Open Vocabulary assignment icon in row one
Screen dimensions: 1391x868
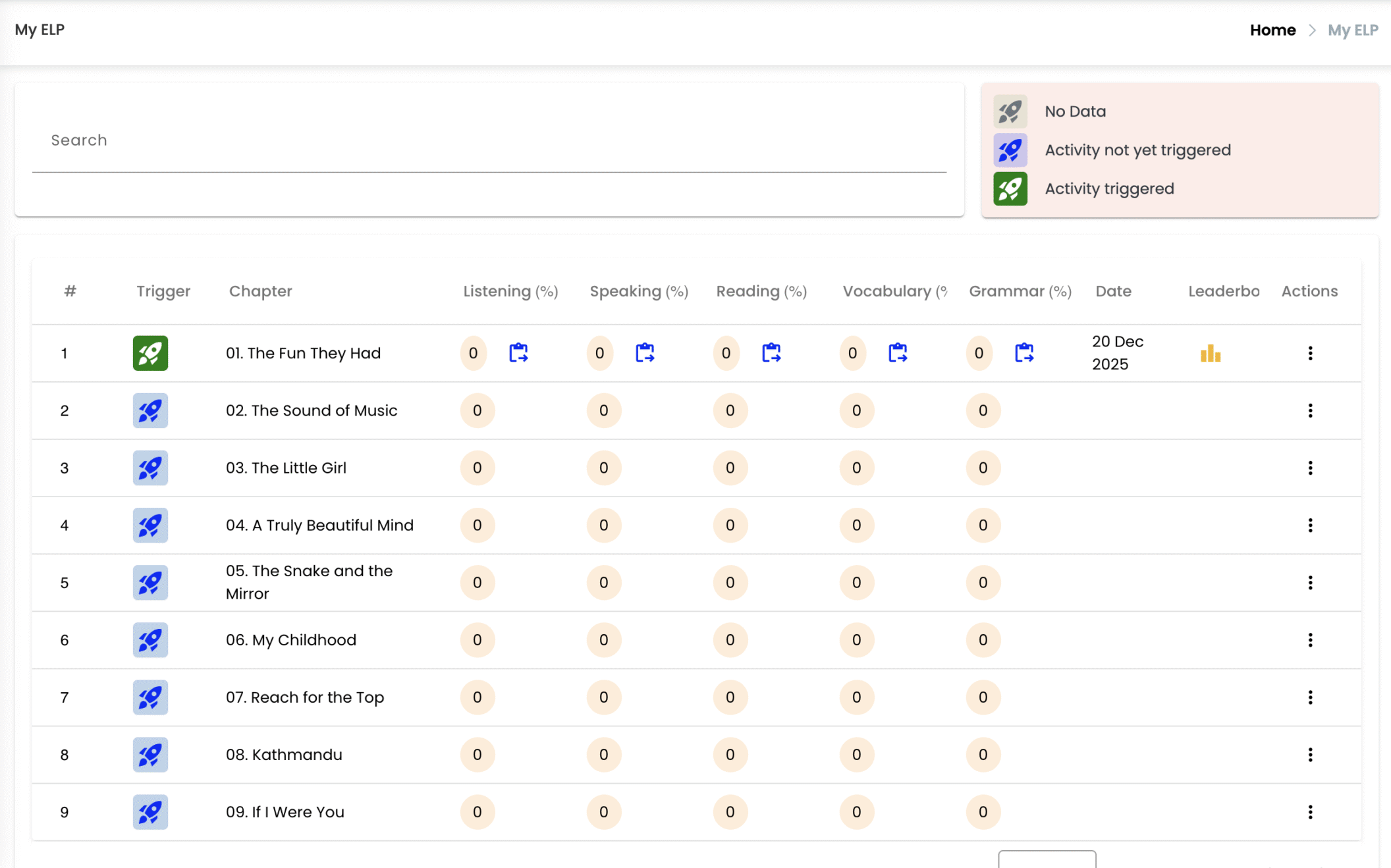898,353
